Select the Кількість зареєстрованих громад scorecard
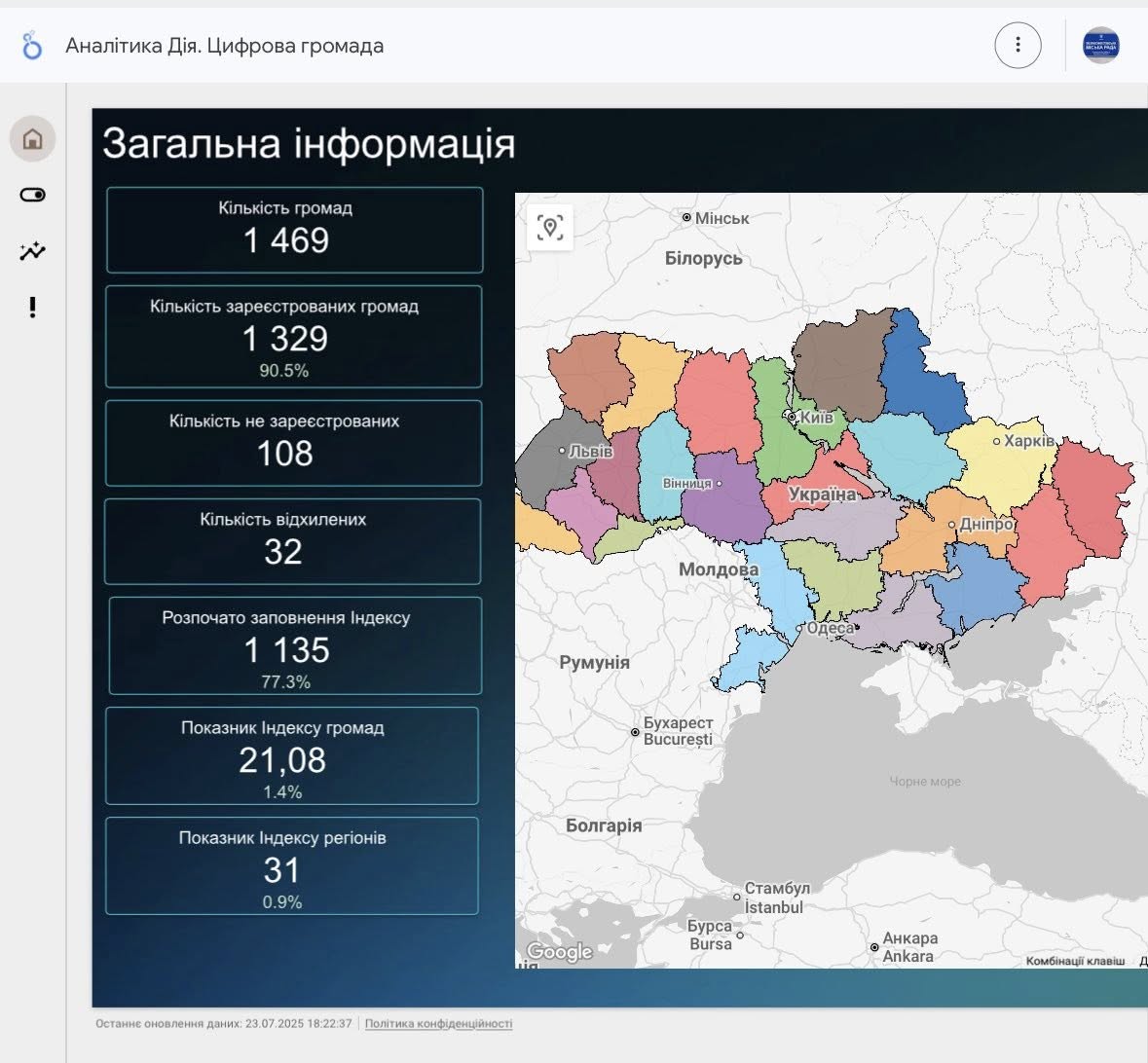Image resolution: width=1148 pixels, height=1063 pixels. click(x=294, y=337)
